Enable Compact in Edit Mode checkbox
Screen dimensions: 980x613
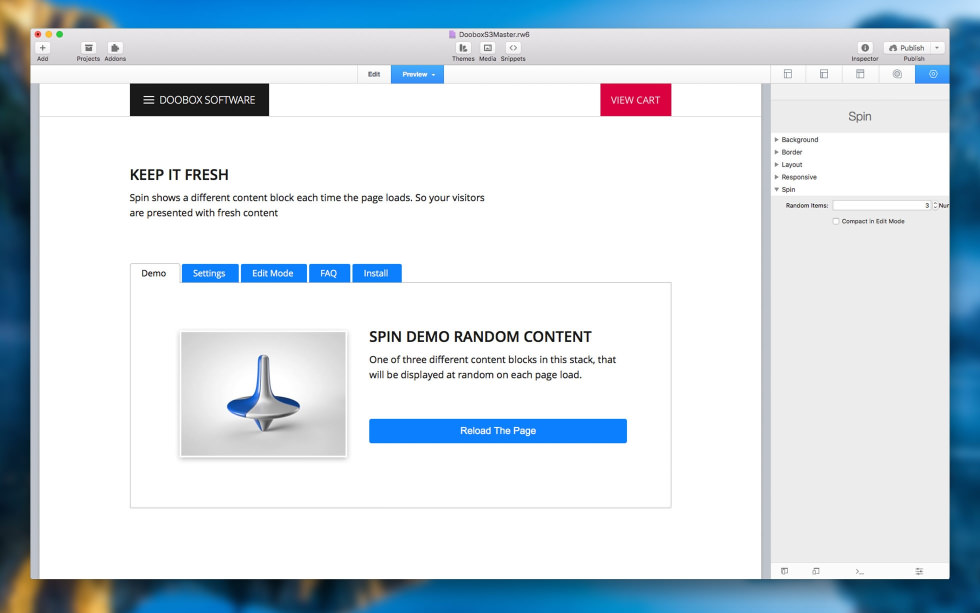[836, 221]
